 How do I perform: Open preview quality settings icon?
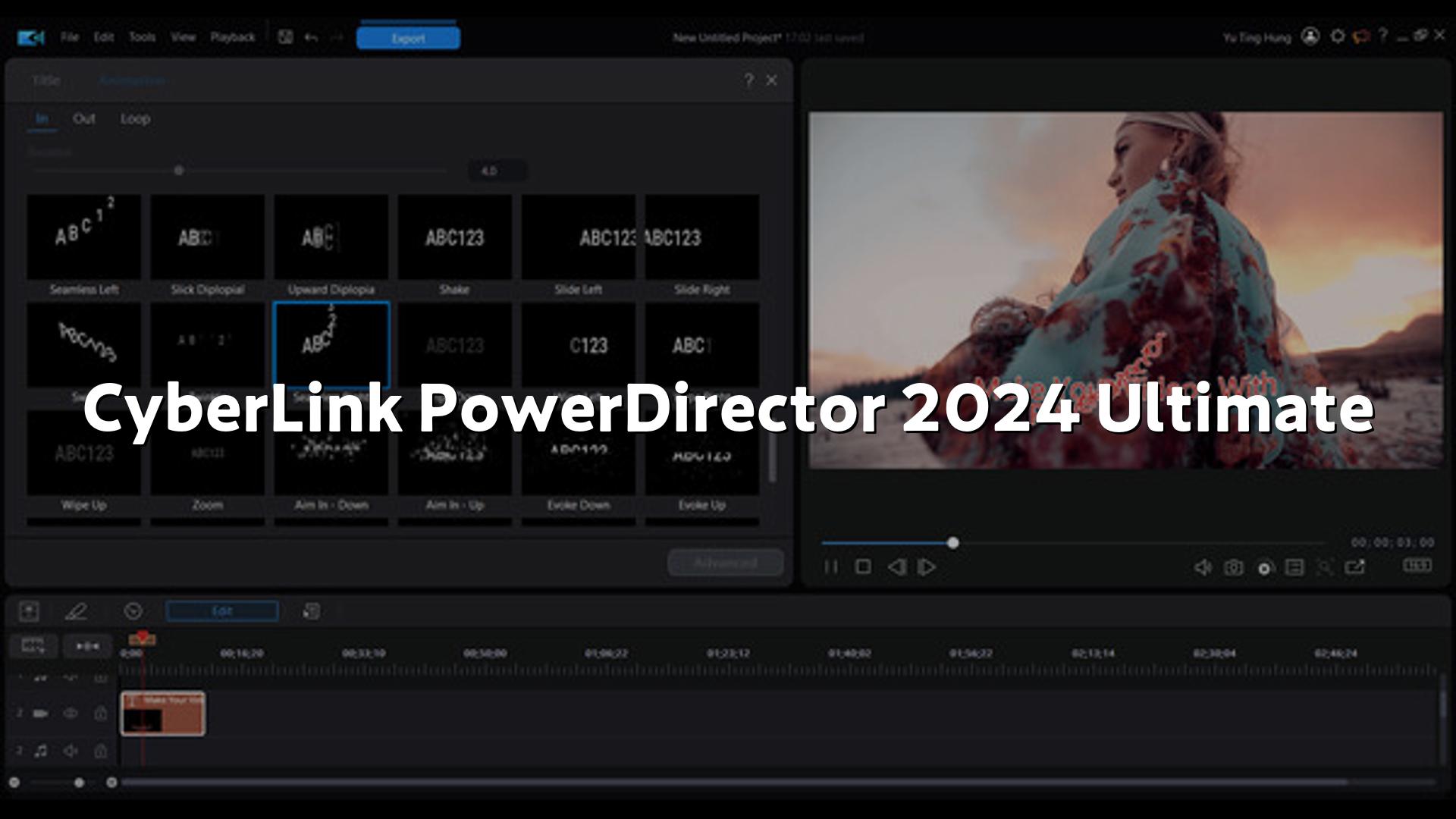(x=1264, y=568)
